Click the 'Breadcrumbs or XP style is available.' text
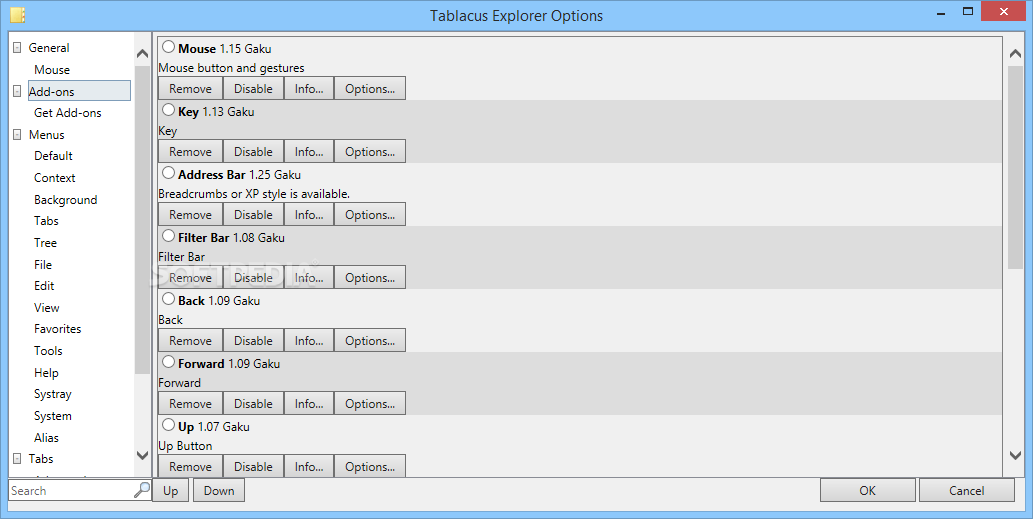Screen dimensions: 1033x519 pos(254,194)
